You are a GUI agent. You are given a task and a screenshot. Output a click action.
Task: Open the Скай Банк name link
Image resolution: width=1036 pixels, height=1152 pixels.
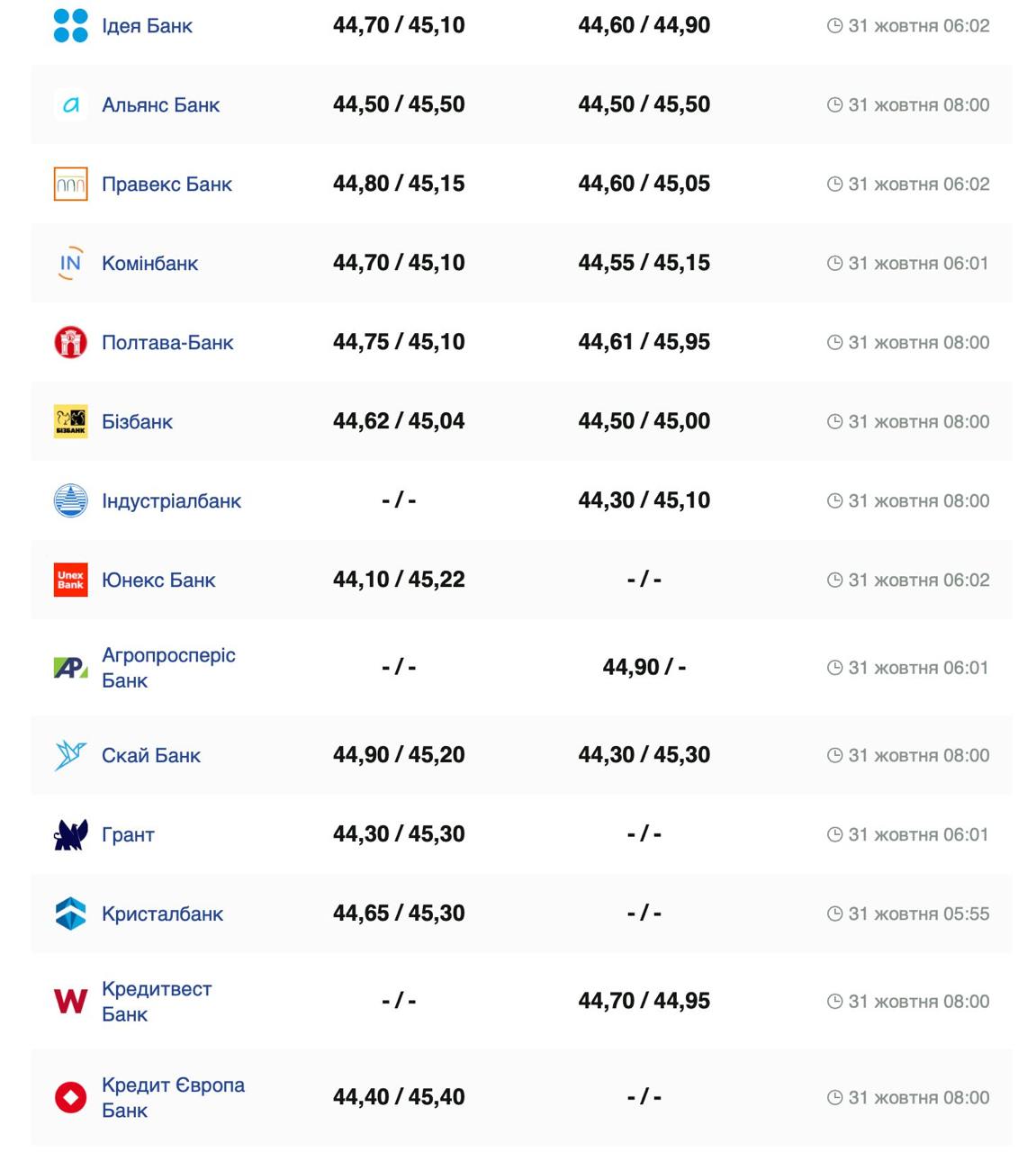151,756
